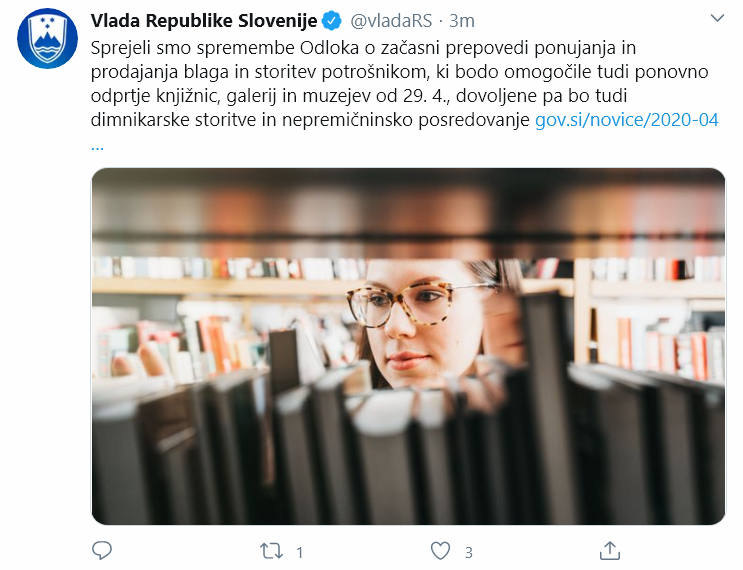743x570 pixels.
Task: Open the share upload icon
Action: coord(609,551)
